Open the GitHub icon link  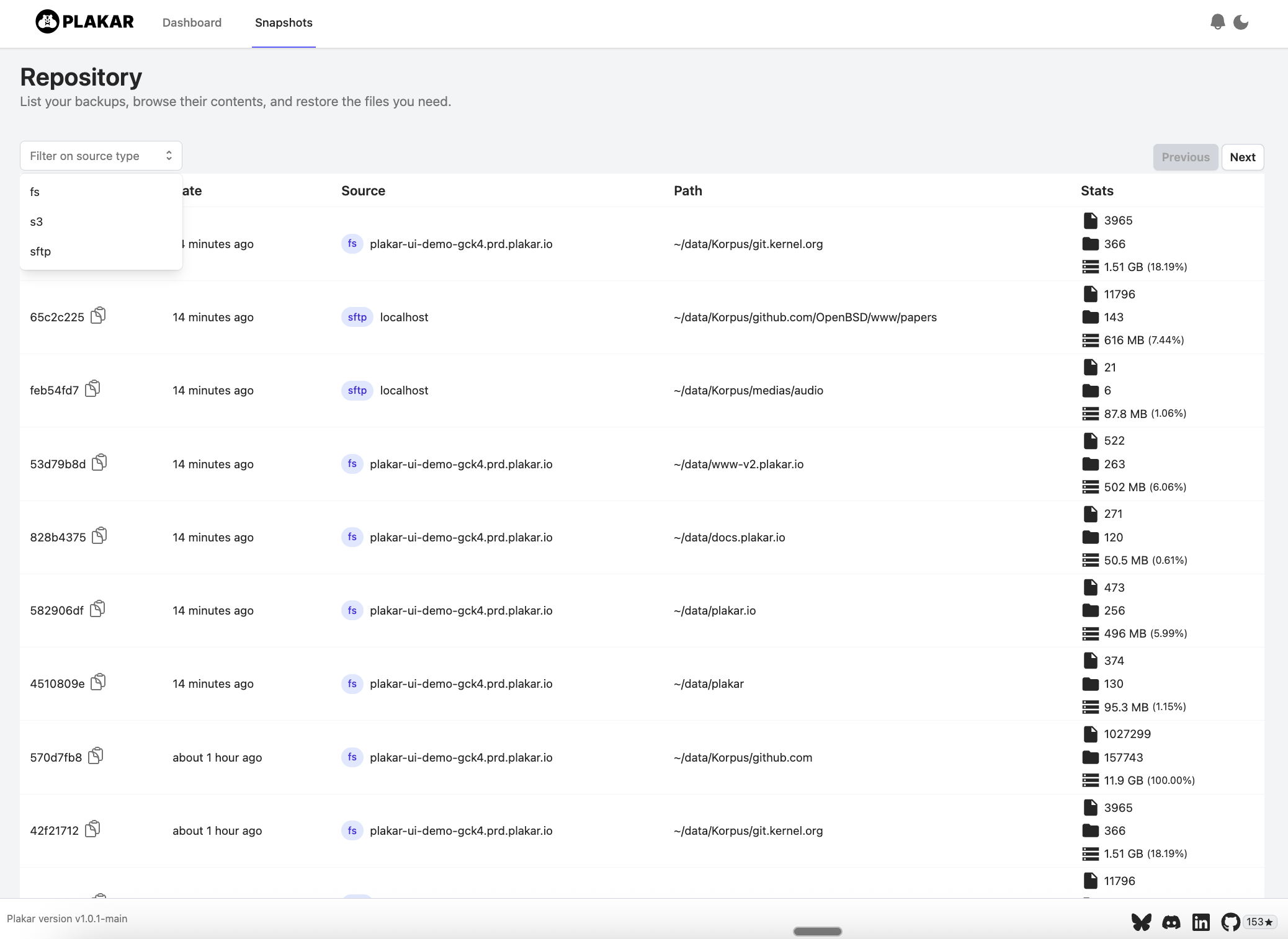[1230, 922]
